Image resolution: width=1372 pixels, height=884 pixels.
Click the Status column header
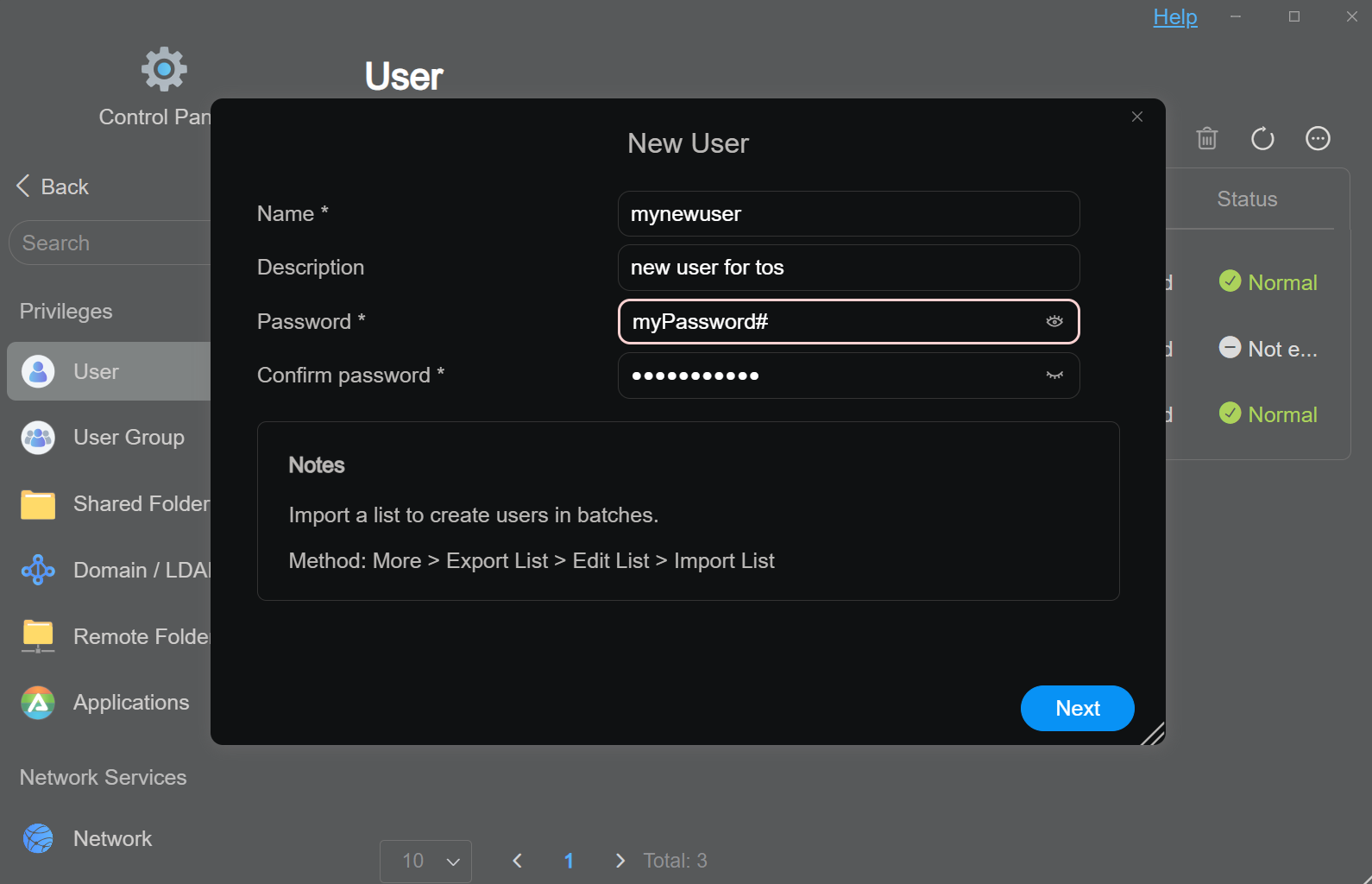click(x=1247, y=199)
